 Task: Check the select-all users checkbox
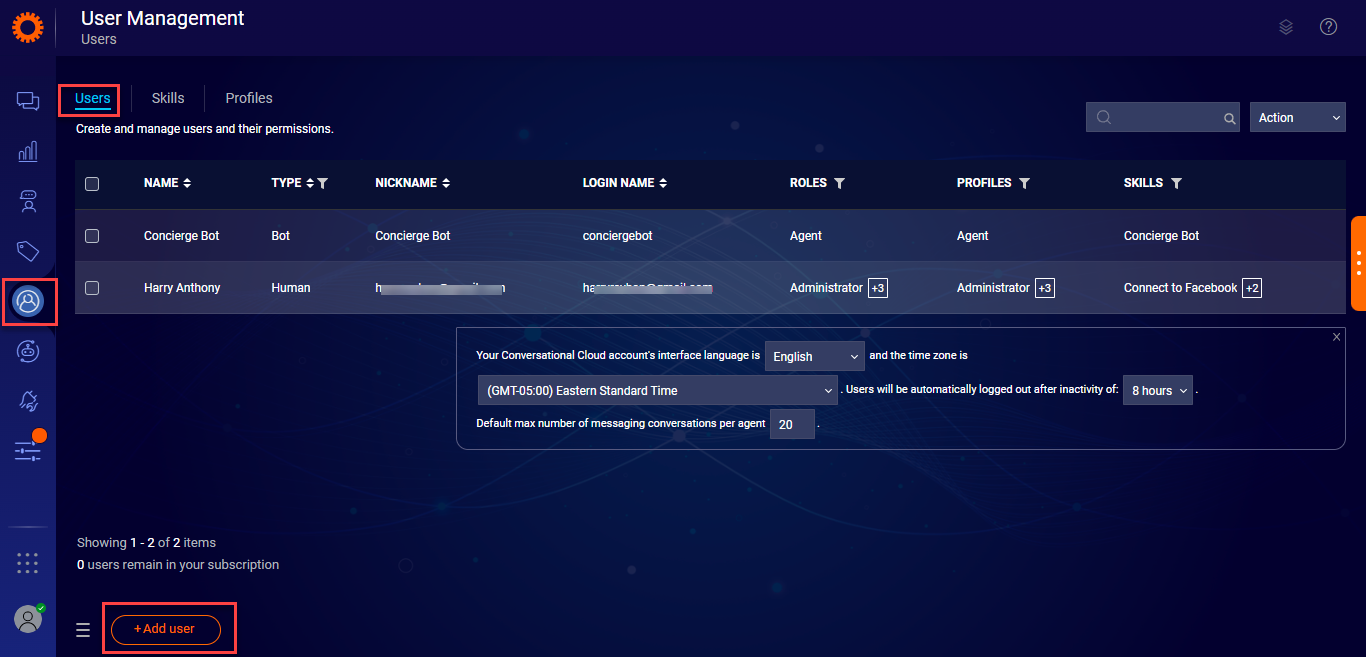tap(92, 184)
